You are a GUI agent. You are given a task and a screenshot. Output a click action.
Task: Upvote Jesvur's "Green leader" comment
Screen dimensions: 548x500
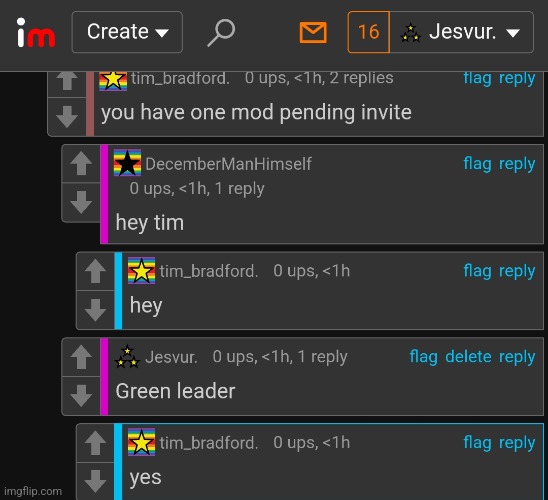pos(81,357)
